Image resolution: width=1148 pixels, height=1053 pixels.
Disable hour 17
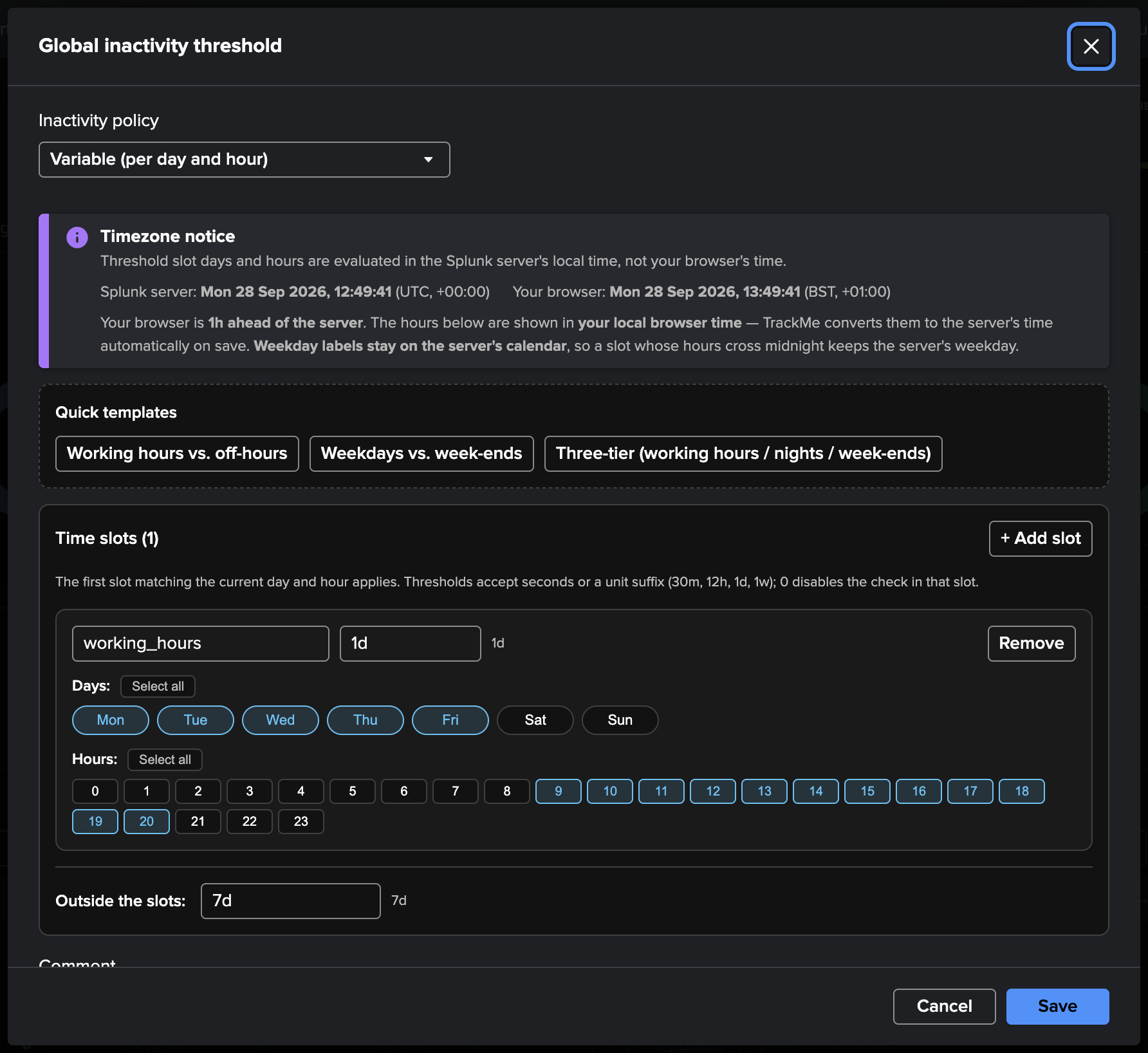(x=970, y=791)
